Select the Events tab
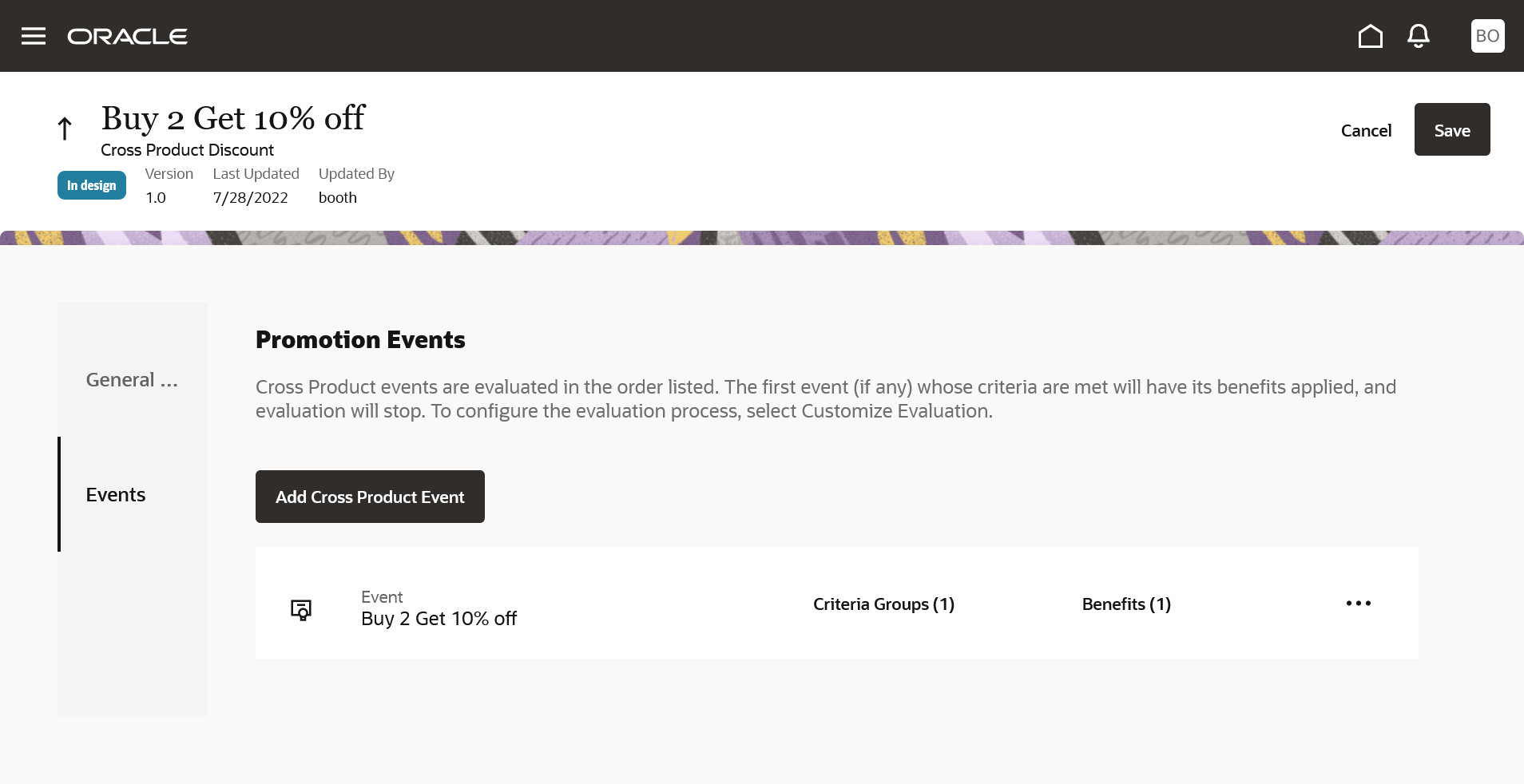 [116, 495]
